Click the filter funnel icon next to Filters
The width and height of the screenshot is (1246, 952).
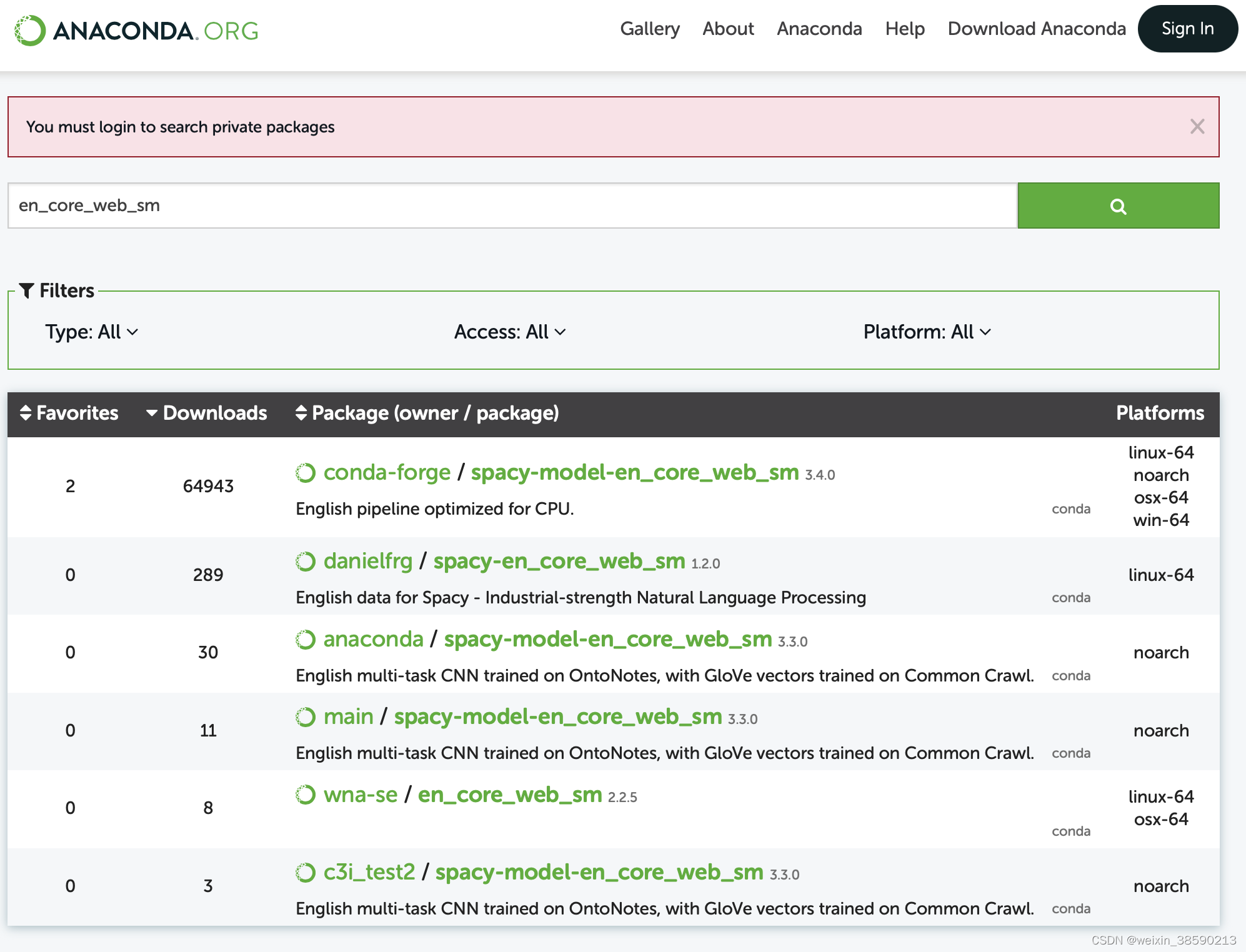26,289
